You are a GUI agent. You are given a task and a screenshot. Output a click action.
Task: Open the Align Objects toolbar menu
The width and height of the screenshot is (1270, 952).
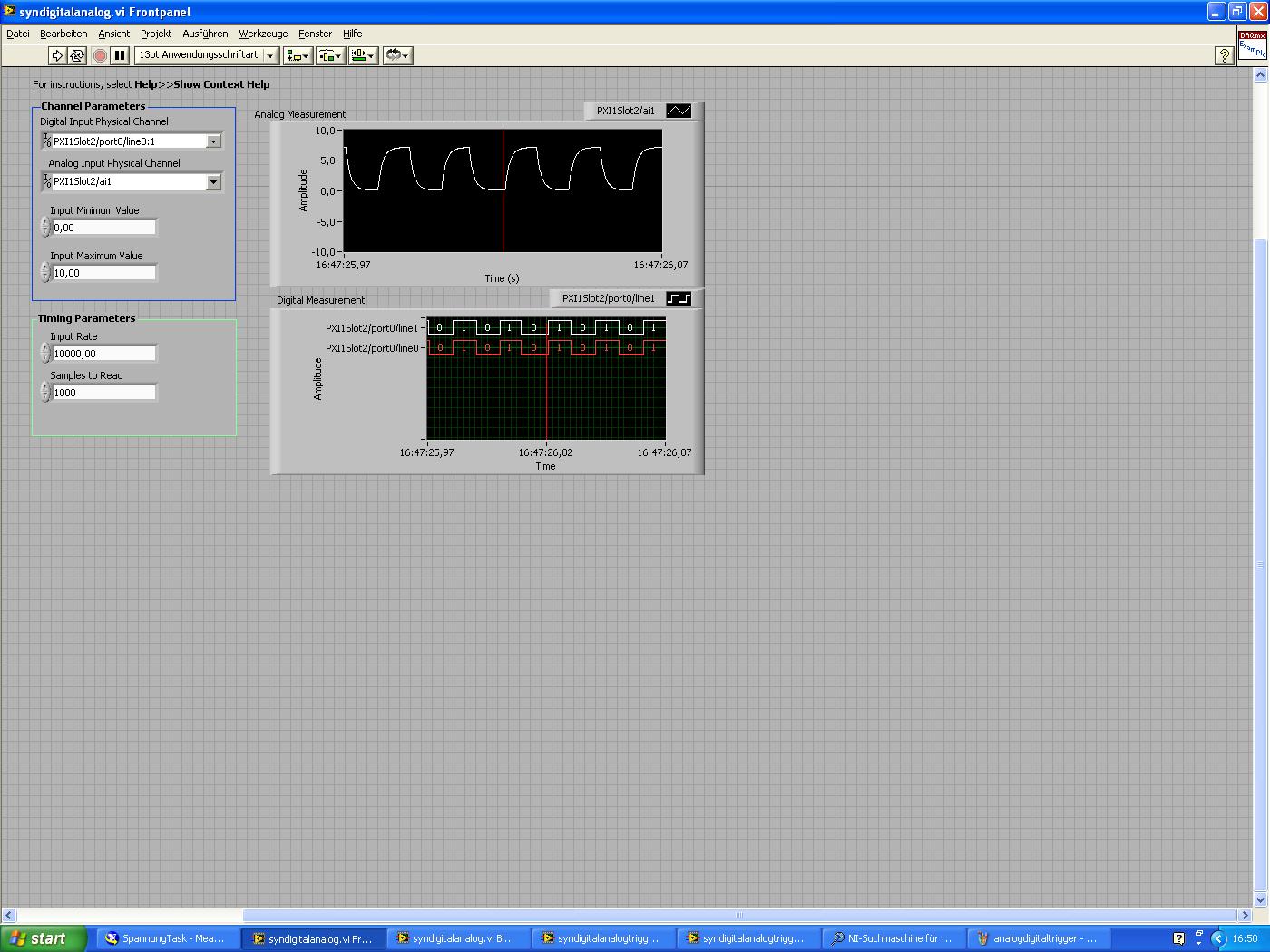point(297,55)
